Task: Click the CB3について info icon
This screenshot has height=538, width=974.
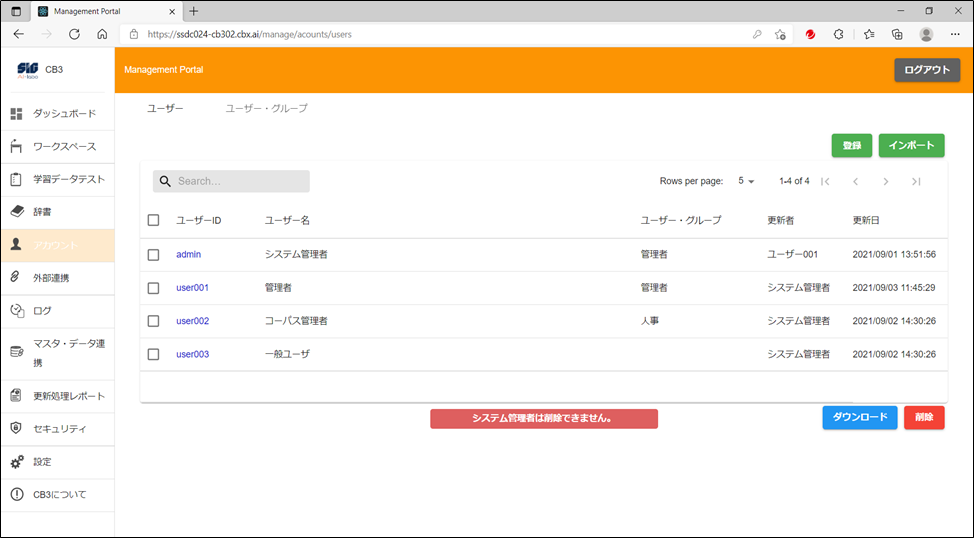Action: [x=16, y=495]
